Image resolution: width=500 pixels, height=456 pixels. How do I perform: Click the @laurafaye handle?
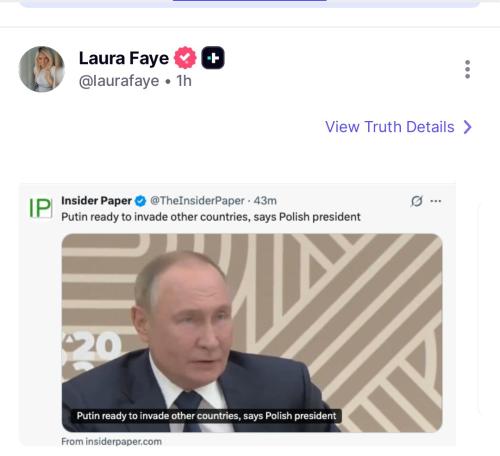(119, 81)
